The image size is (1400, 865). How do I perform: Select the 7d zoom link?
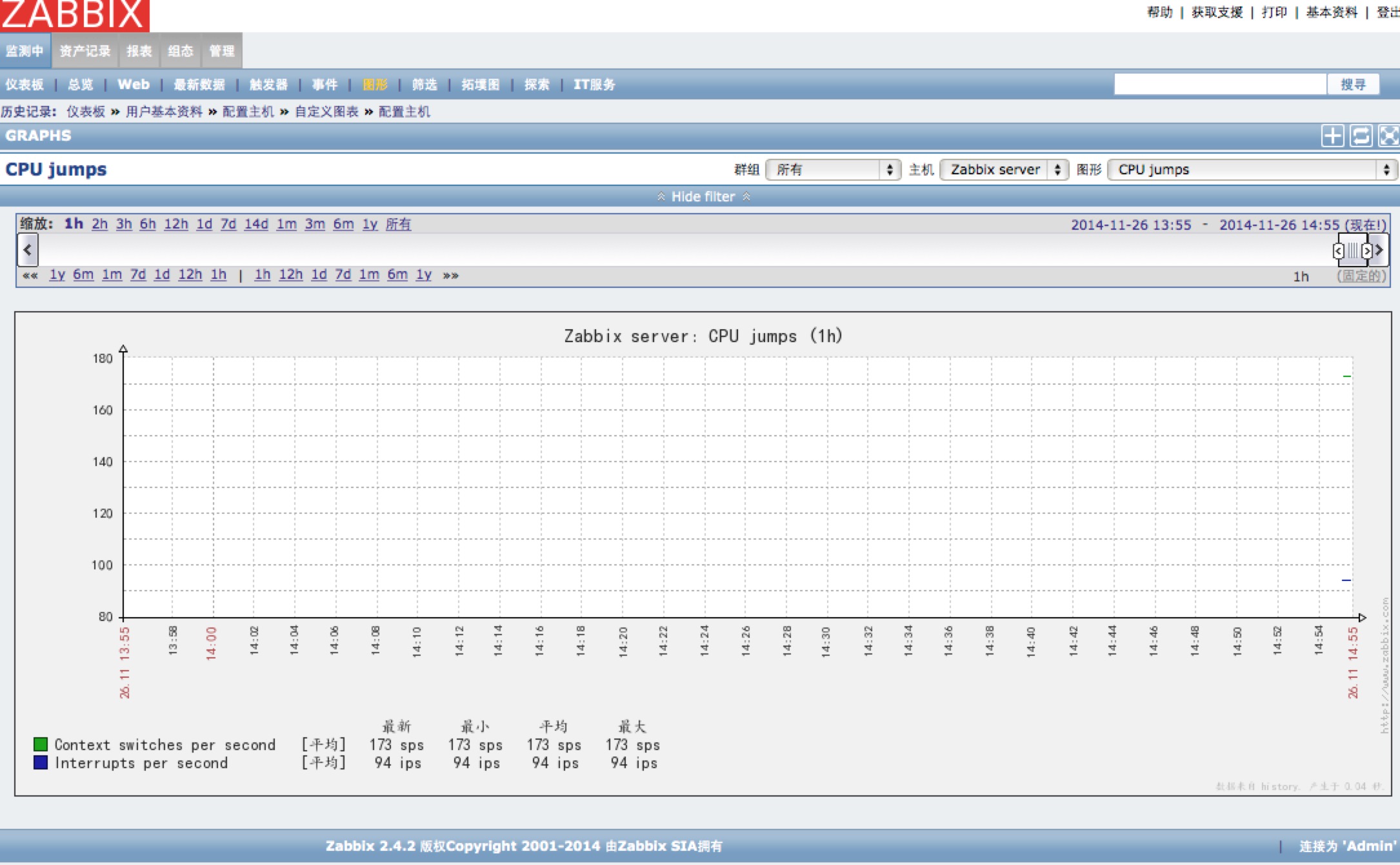click(228, 225)
